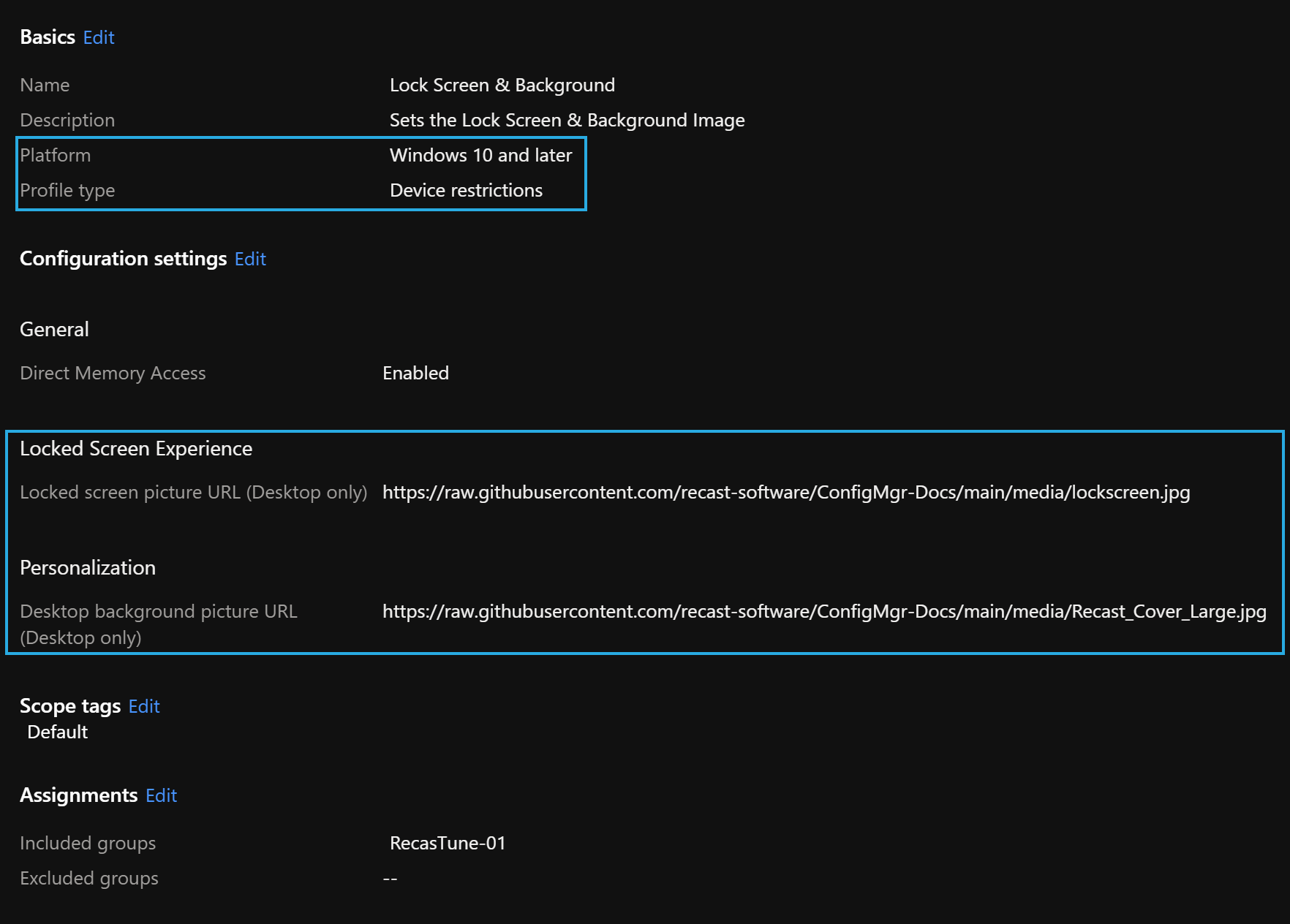Viewport: 1290px width, 924px height.
Task: Click the Locked Screen Experience heading
Action: tap(136, 449)
